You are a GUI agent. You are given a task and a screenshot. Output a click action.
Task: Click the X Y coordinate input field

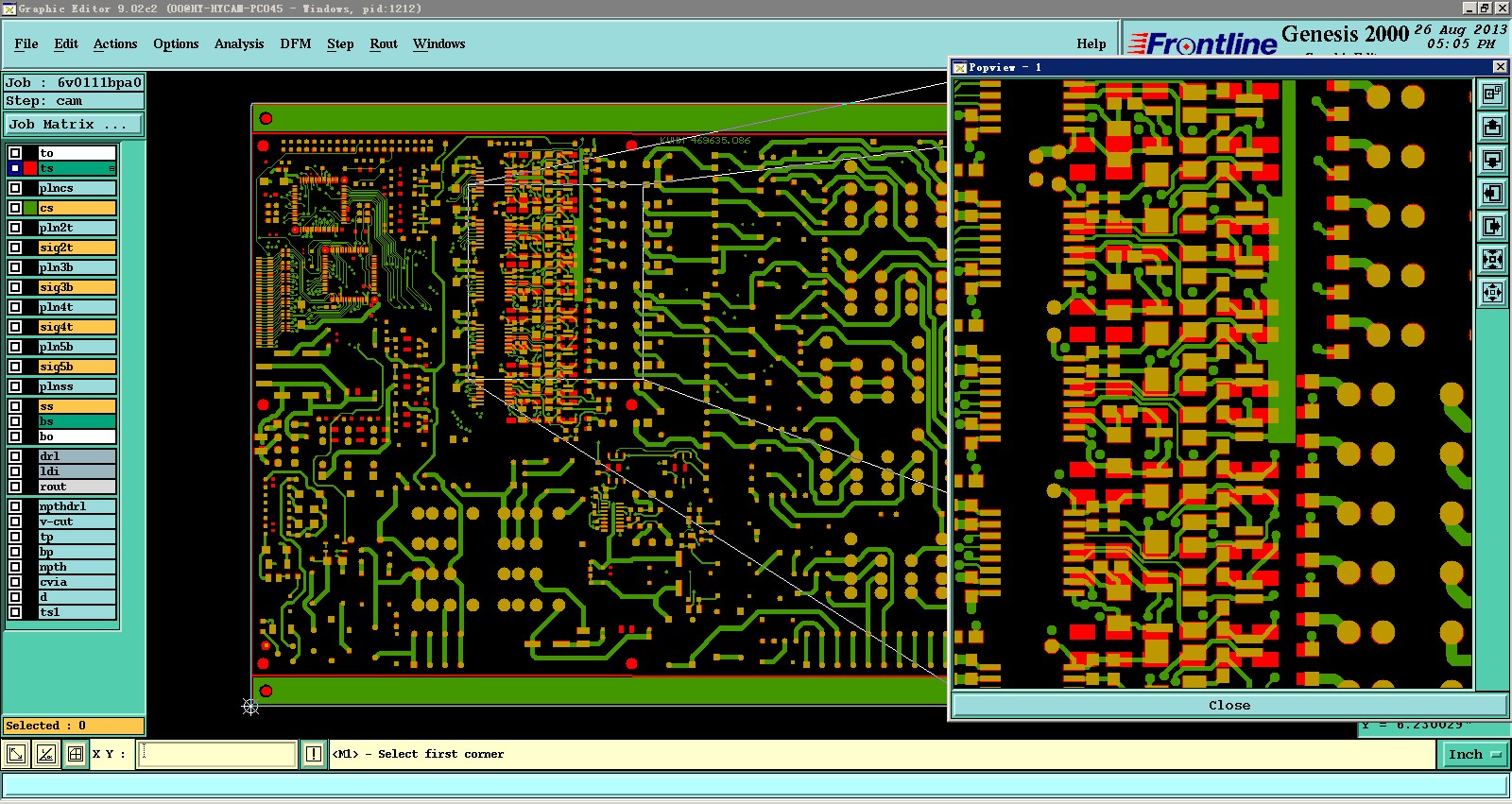pyautogui.click(x=217, y=754)
